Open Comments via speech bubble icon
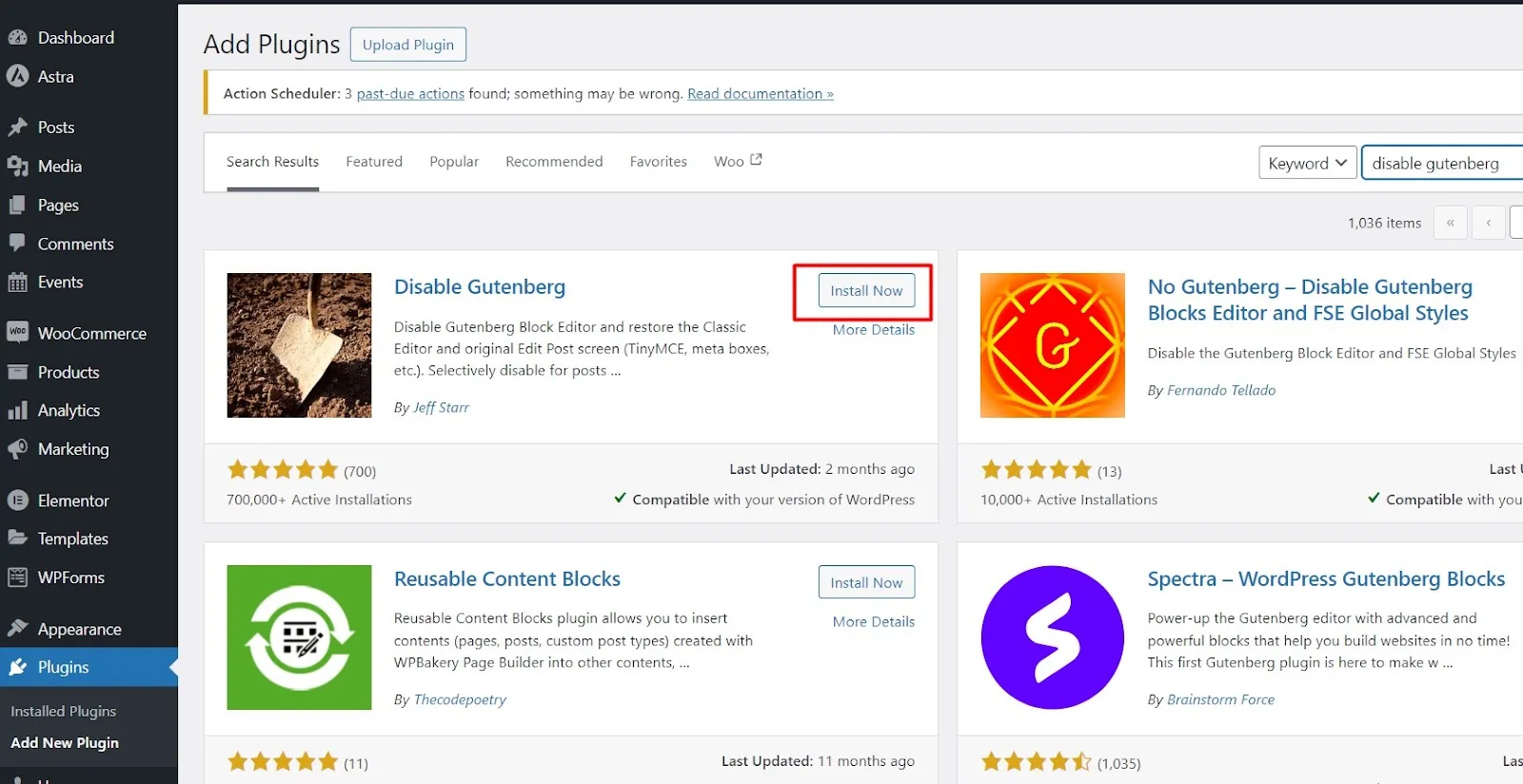 coord(17,243)
